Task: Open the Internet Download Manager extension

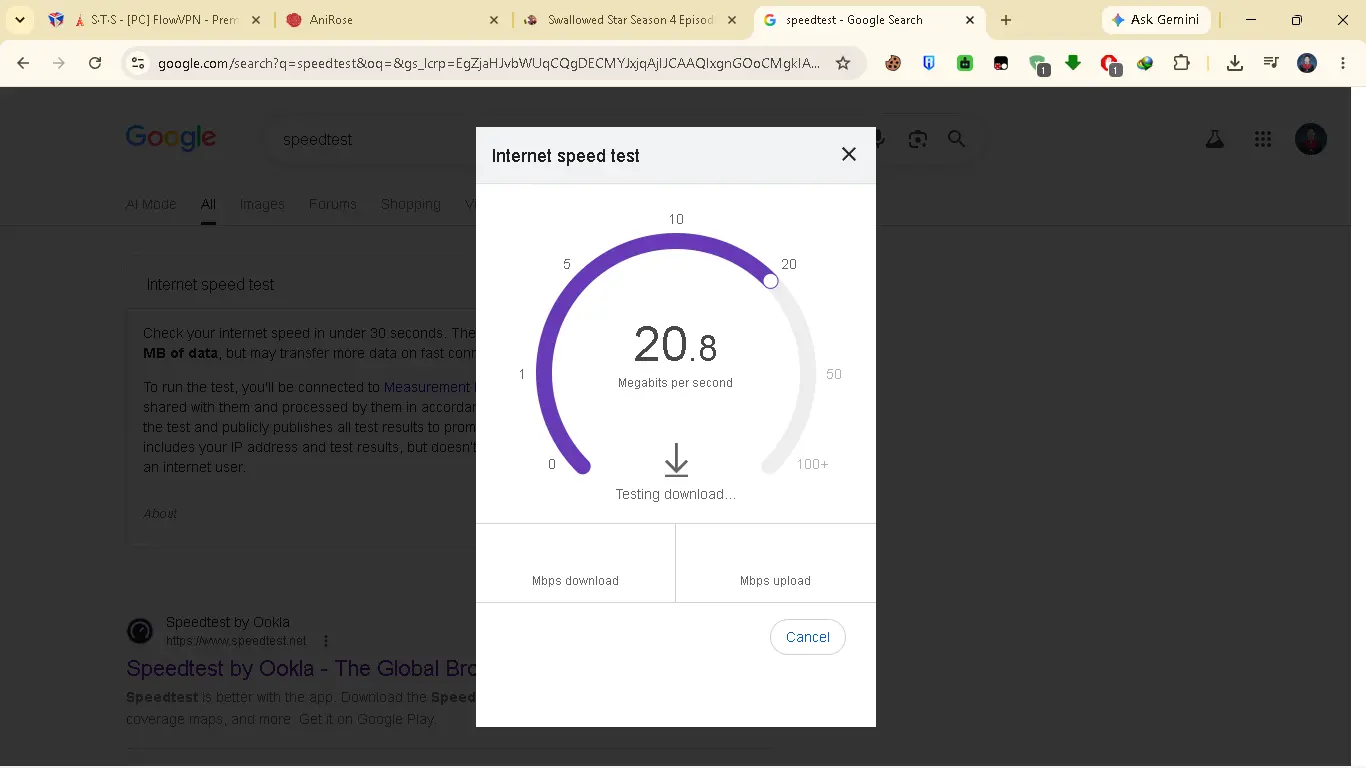Action: click(1145, 63)
